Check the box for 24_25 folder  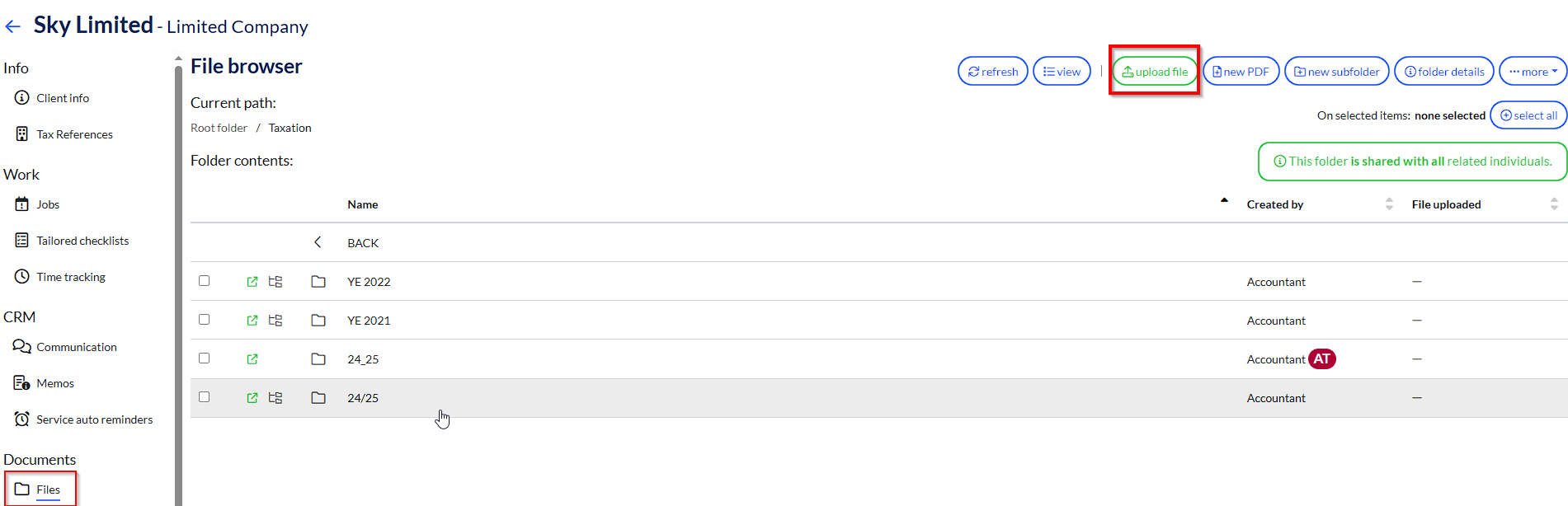click(205, 358)
